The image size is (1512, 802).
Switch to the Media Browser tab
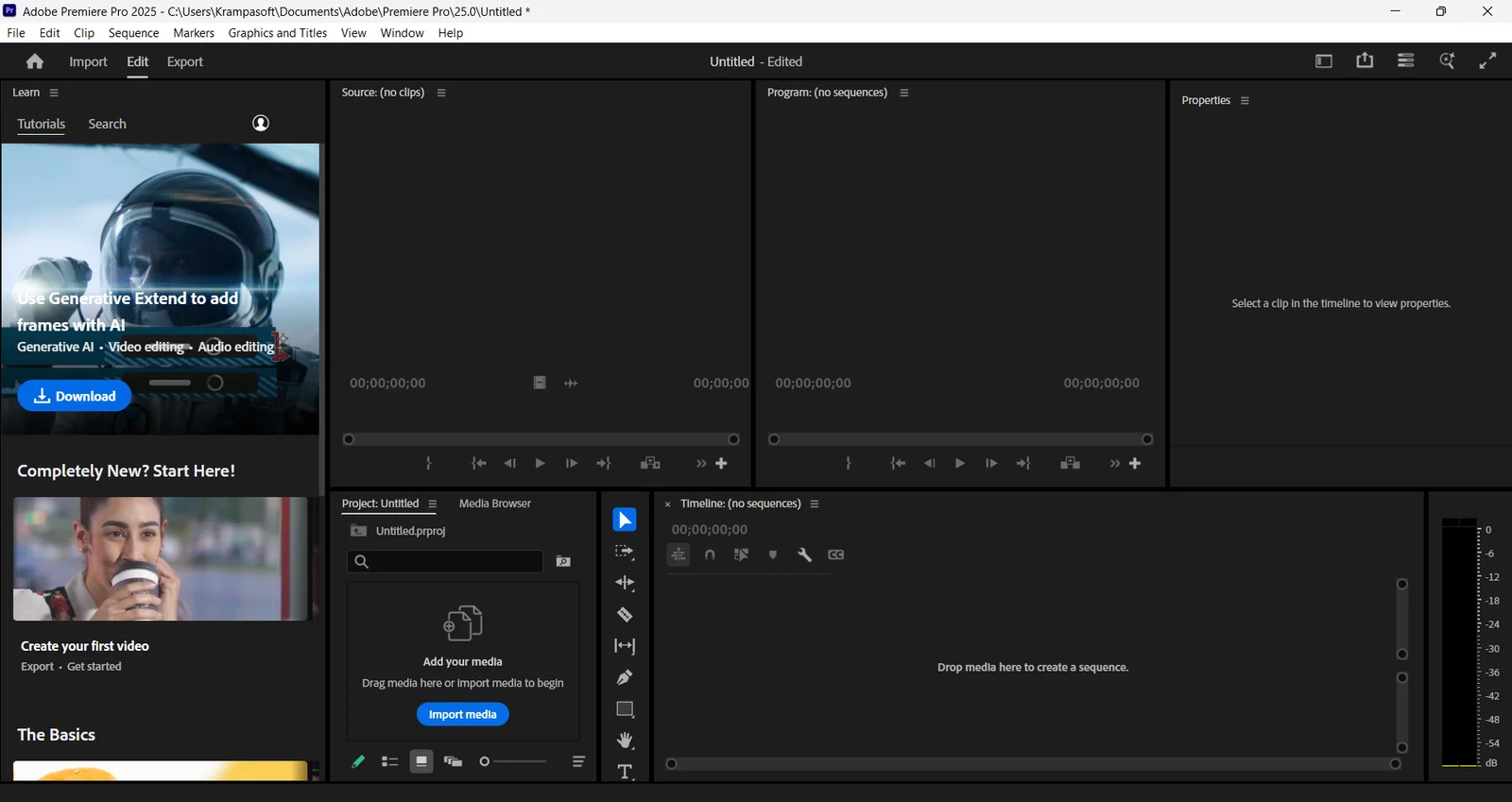tap(495, 503)
